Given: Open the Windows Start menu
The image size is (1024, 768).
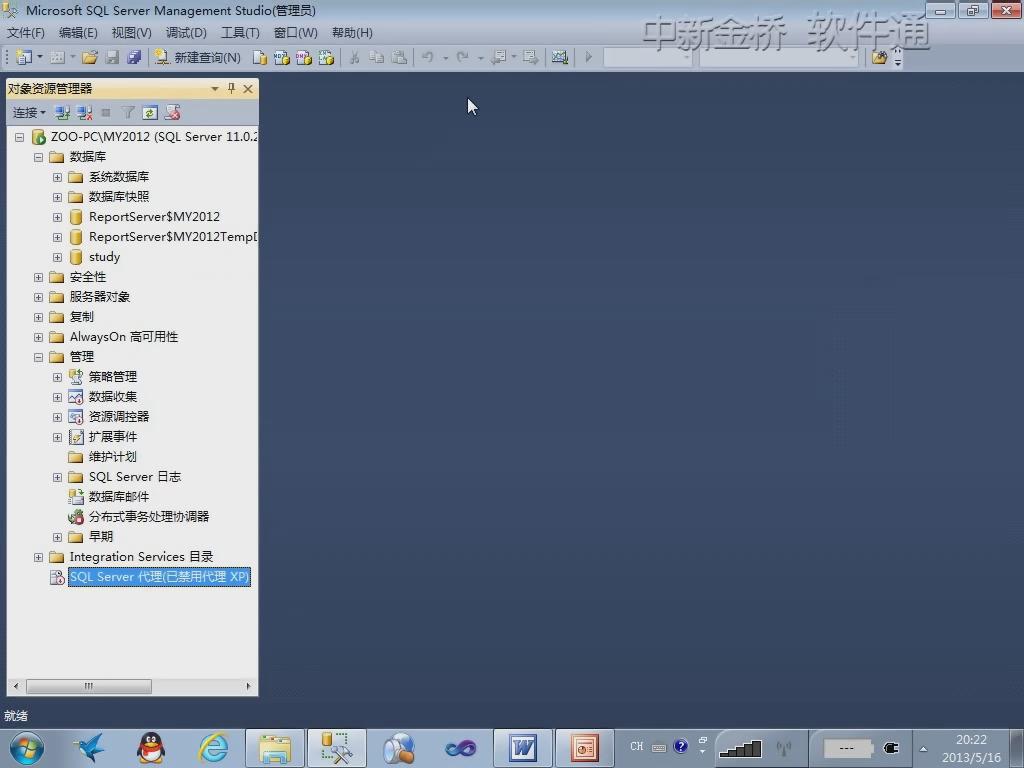Looking at the screenshot, I should point(26,748).
